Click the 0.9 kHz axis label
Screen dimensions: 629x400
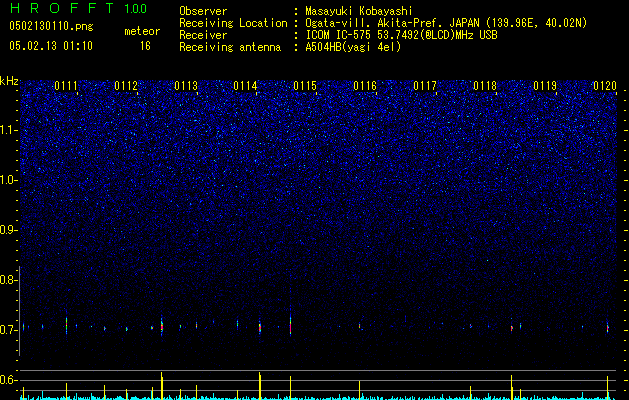pyautogui.click(x=9, y=230)
